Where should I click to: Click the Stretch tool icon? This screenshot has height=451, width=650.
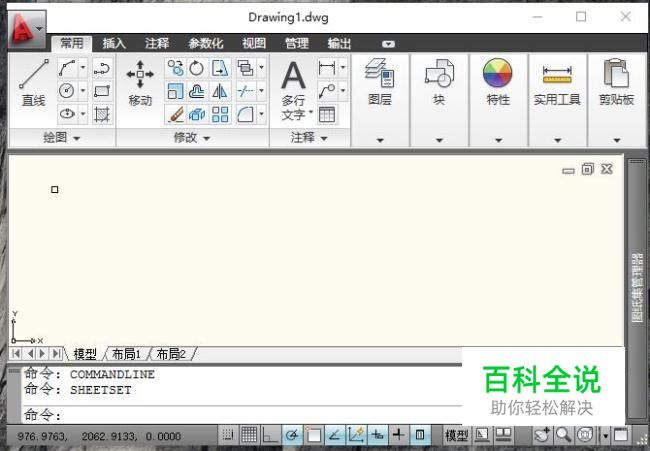pyautogui.click(x=220, y=68)
